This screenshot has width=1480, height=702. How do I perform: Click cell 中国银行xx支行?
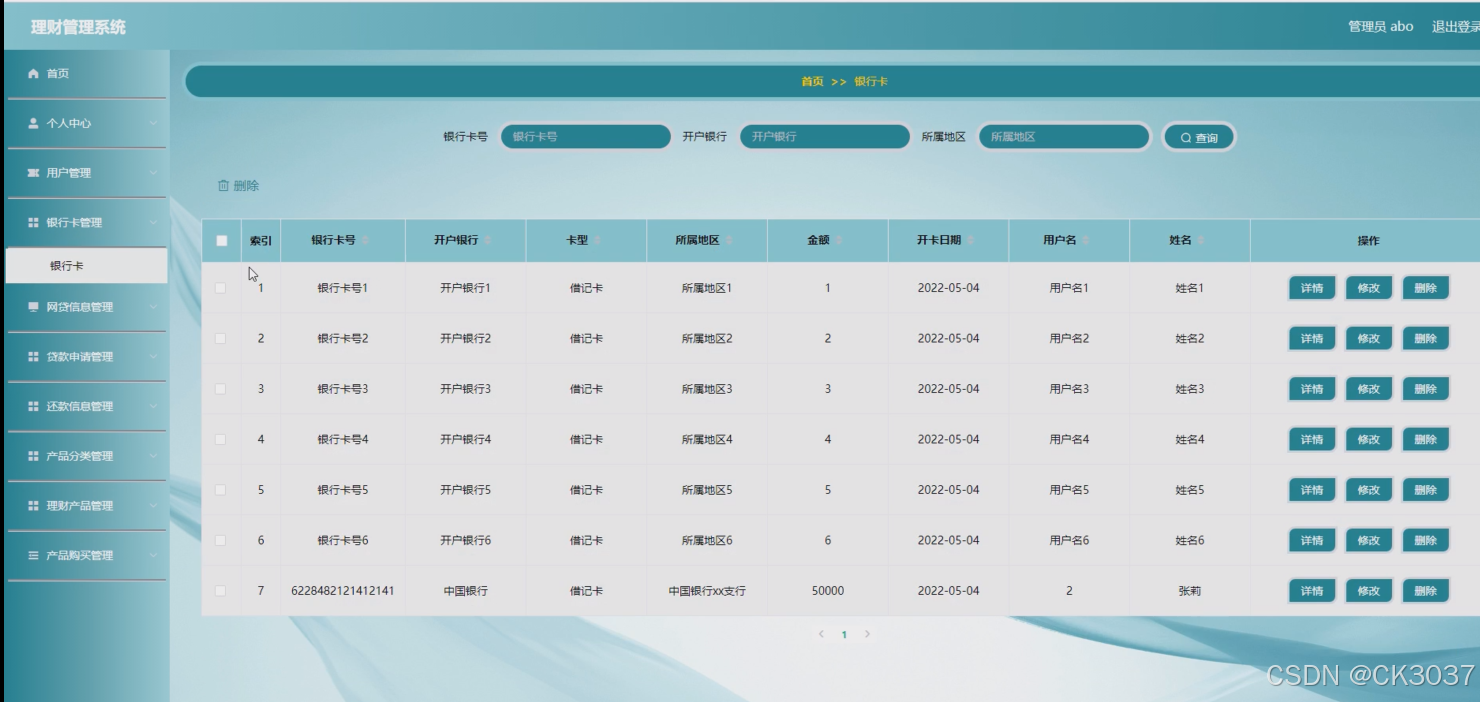pyautogui.click(x=707, y=591)
